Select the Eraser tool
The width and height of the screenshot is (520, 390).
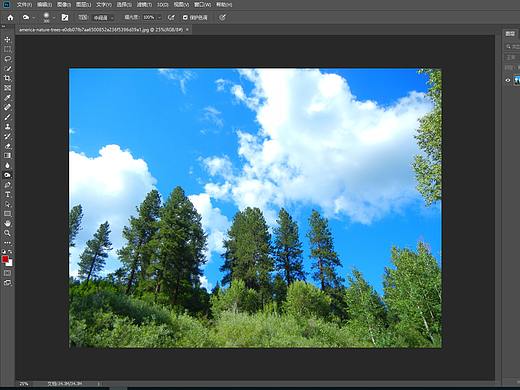[7, 146]
